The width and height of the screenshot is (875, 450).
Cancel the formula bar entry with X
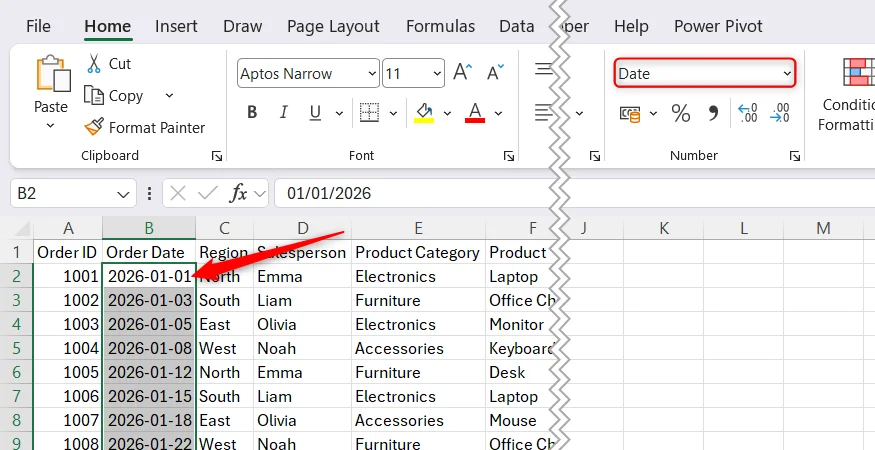point(177,194)
